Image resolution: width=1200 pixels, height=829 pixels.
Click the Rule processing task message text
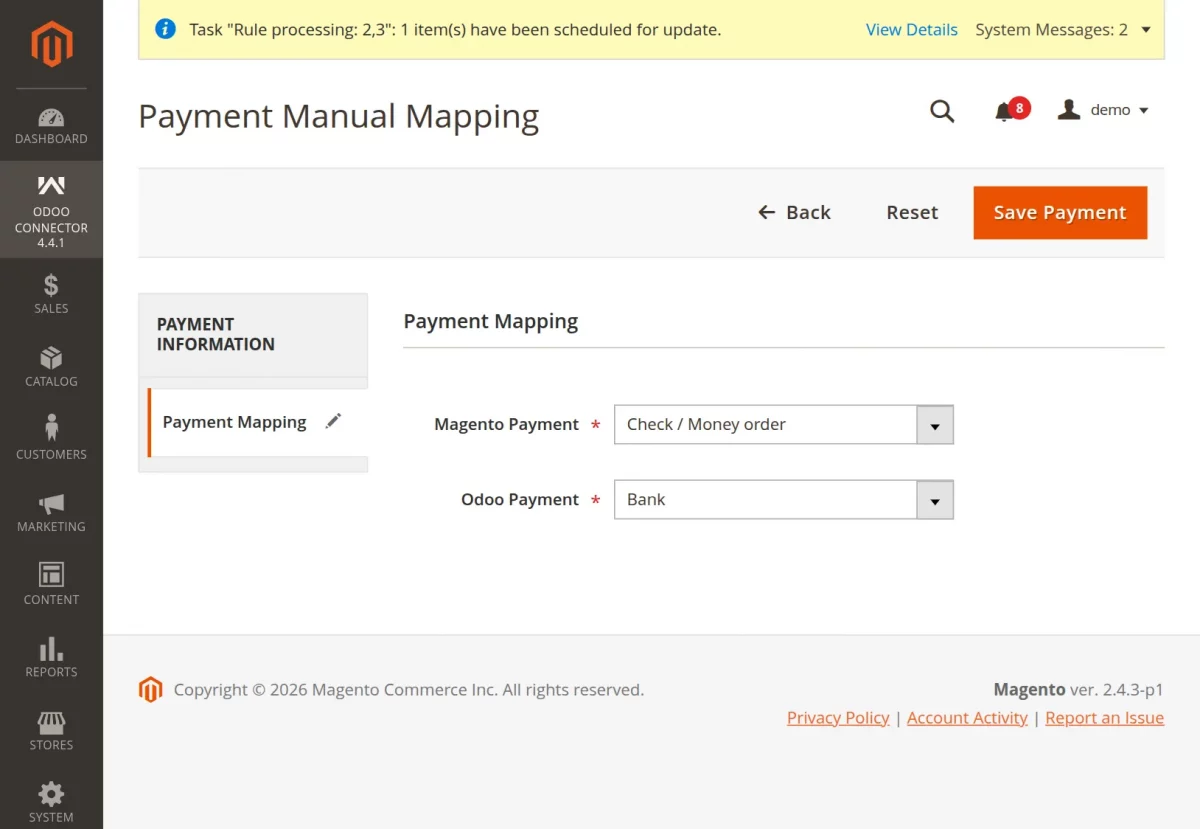pyautogui.click(x=455, y=30)
